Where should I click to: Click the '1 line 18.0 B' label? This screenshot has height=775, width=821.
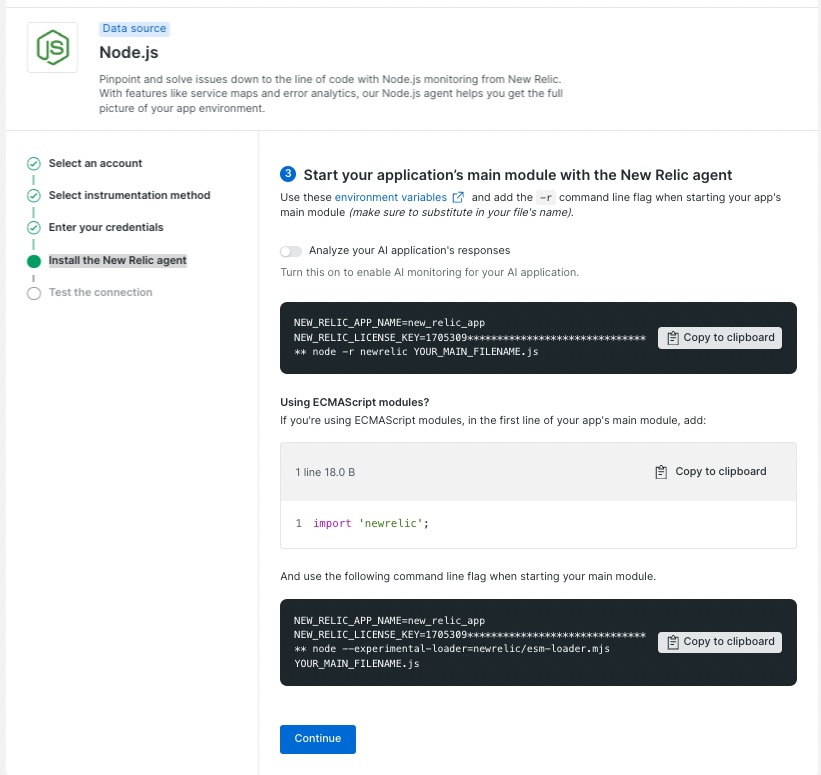pyautogui.click(x=325, y=472)
